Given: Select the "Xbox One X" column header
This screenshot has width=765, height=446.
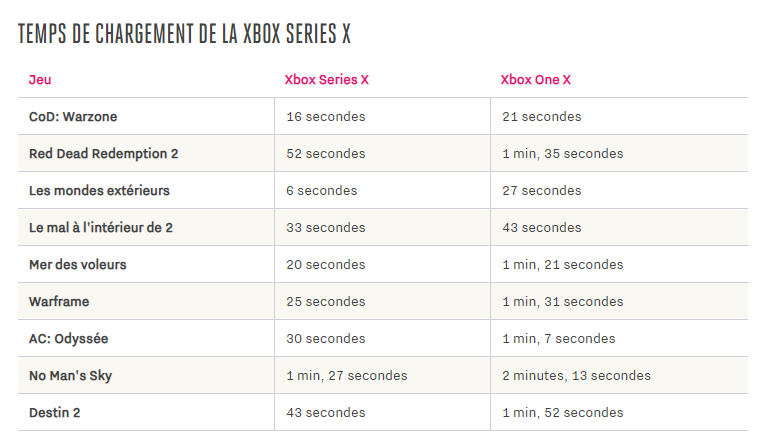Looking at the screenshot, I should click(x=536, y=80).
